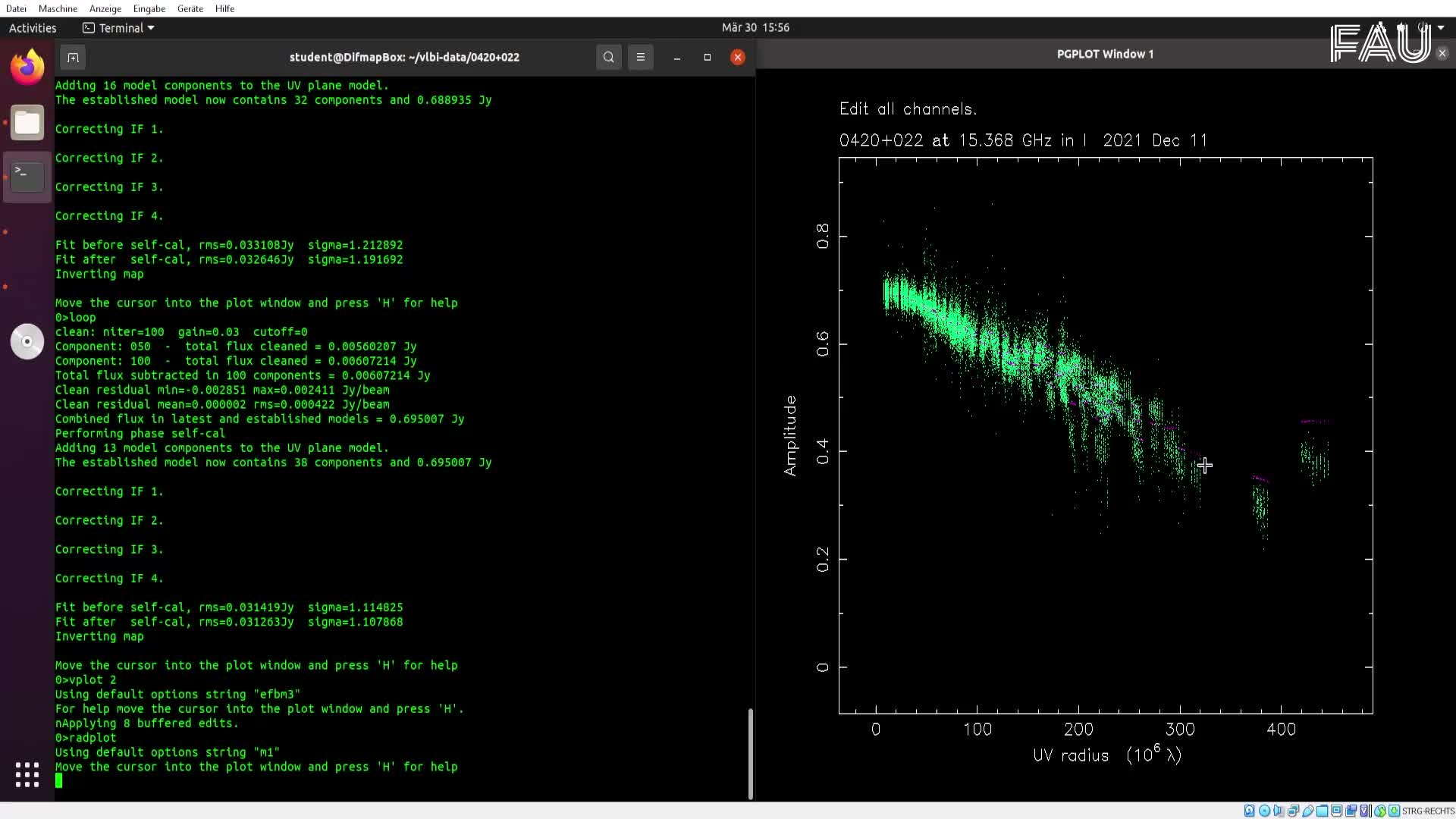
Task: Close the PGPLOT Window 1
Action: (1442, 53)
